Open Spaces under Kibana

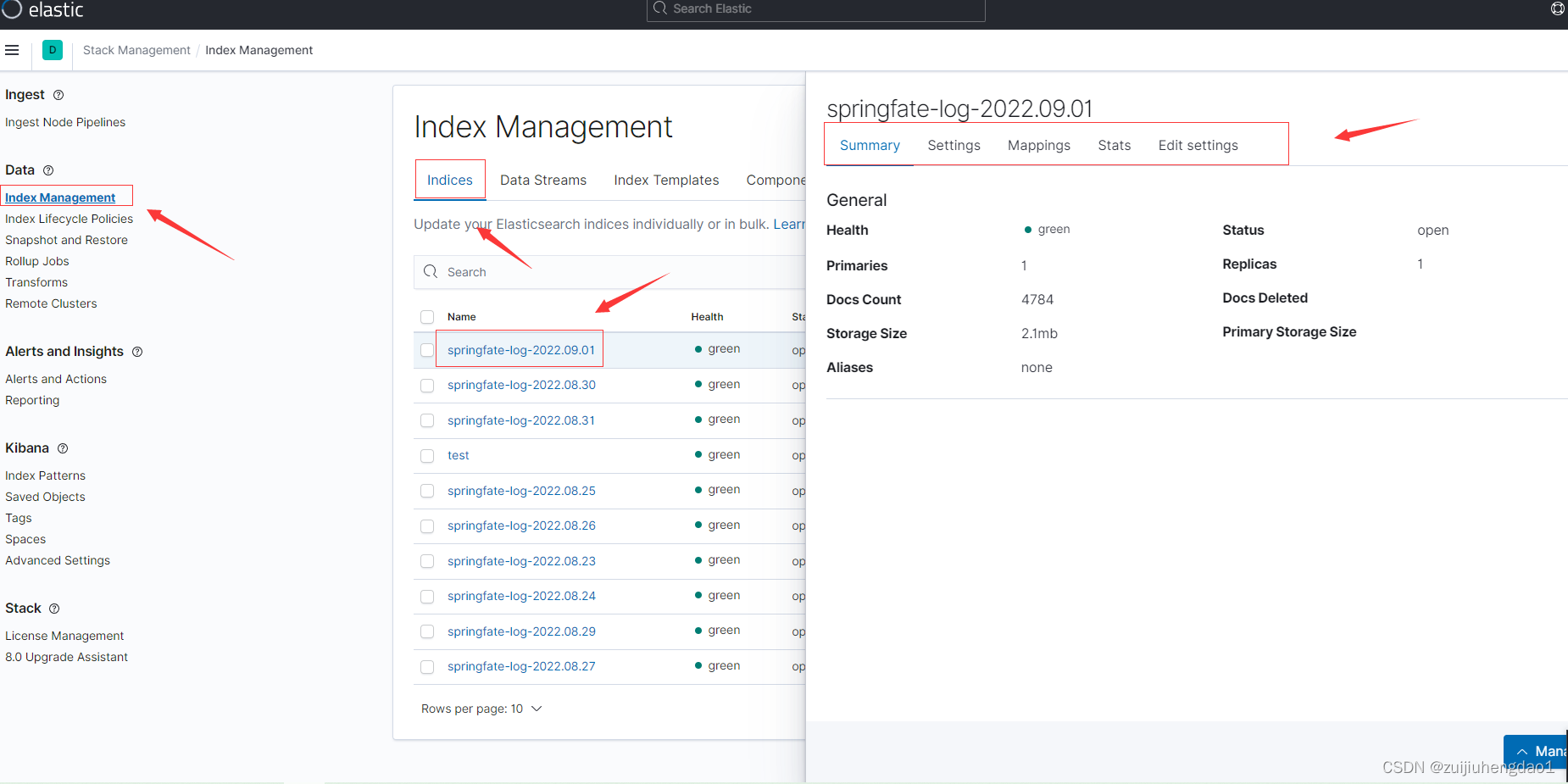pyautogui.click(x=25, y=539)
